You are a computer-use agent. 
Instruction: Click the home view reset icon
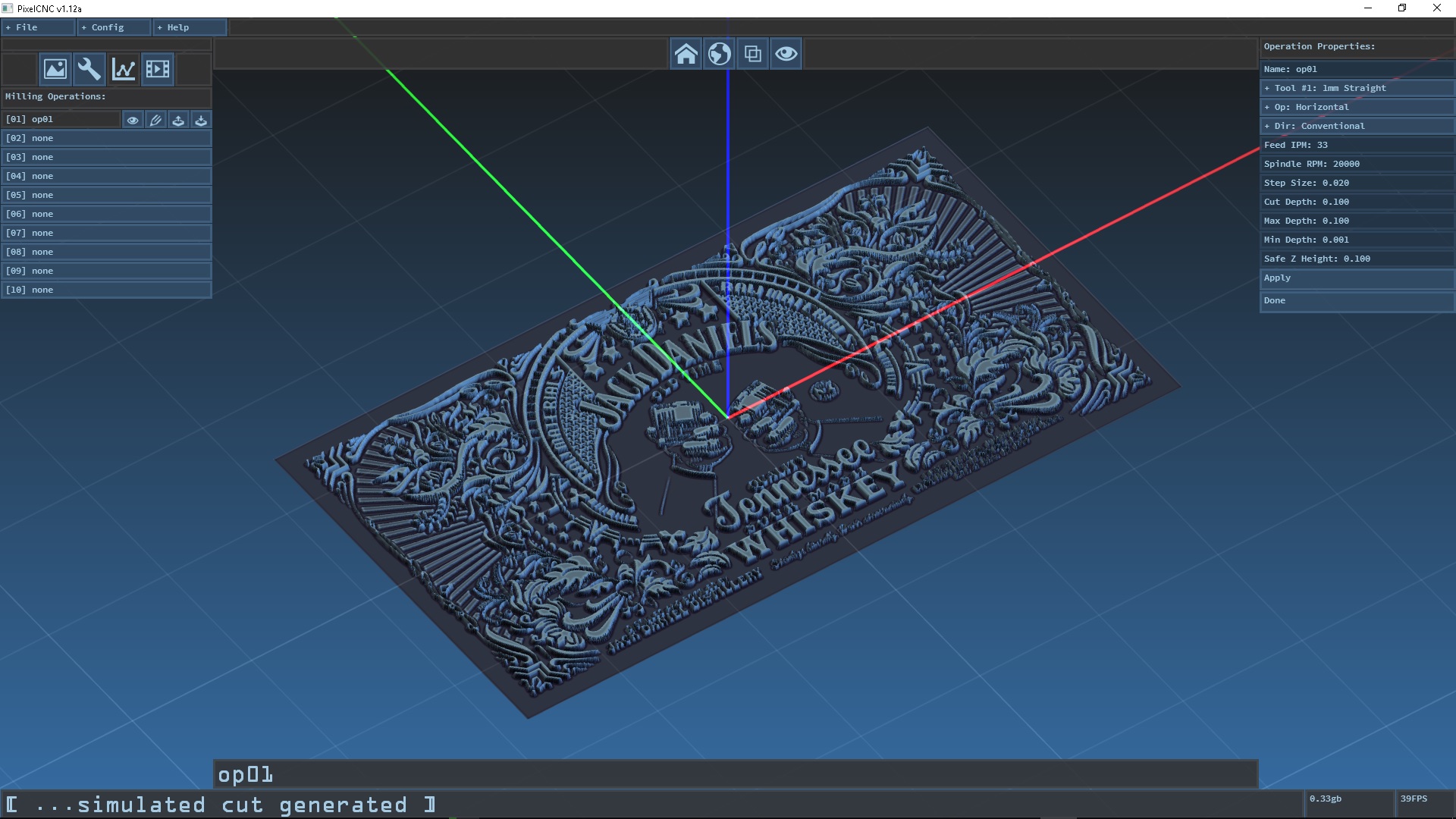pos(686,54)
